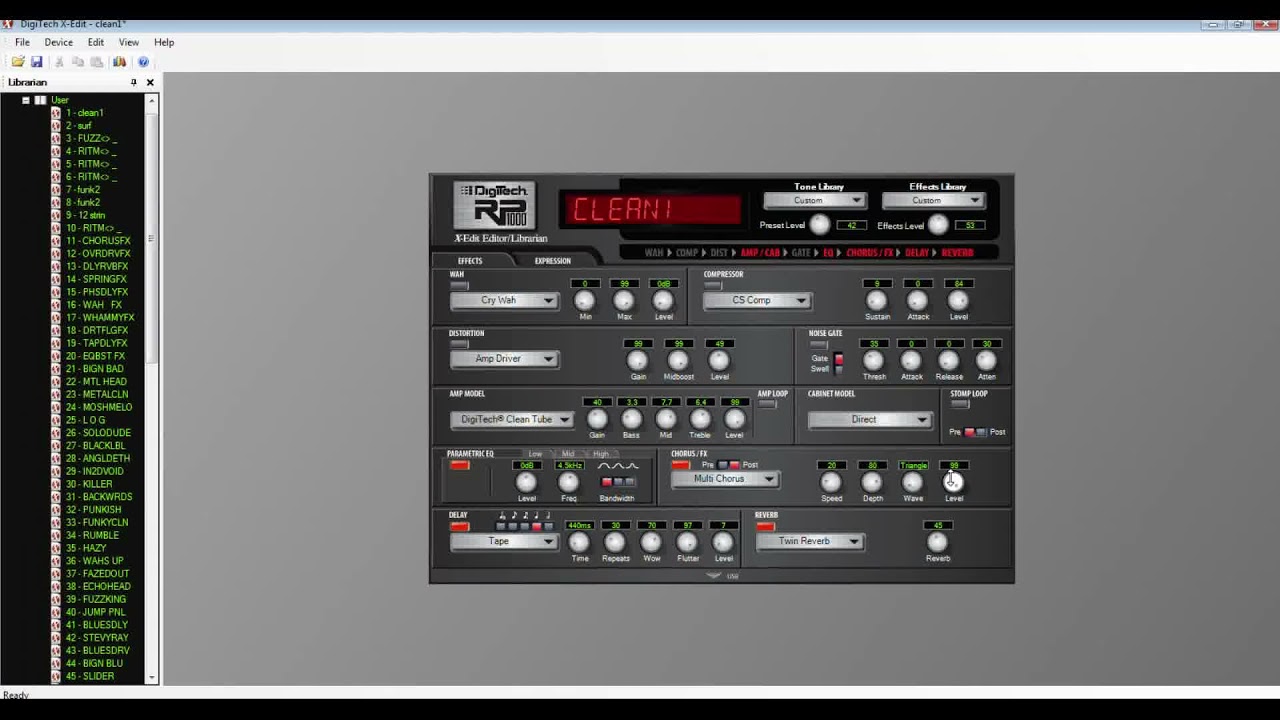
Task: Save preset with the floppy disk icon
Action: (37, 62)
